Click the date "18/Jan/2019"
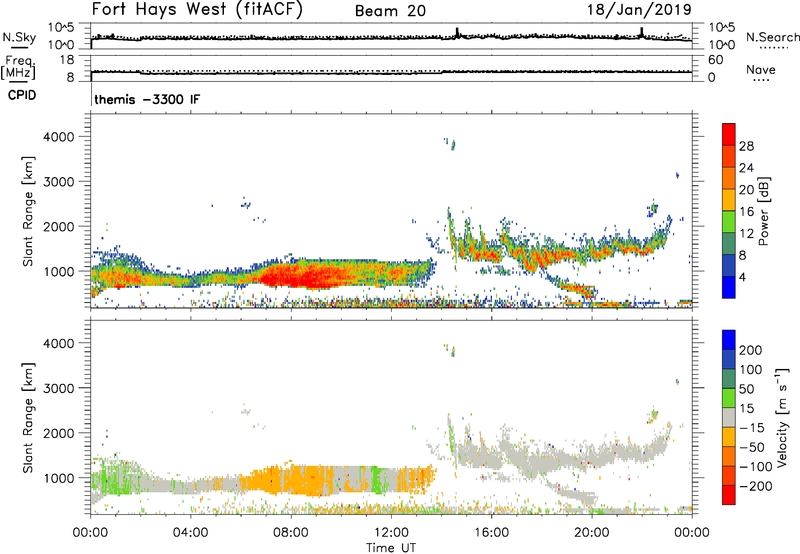Image resolution: width=800 pixels, height=554 pixels. point(639,10)
